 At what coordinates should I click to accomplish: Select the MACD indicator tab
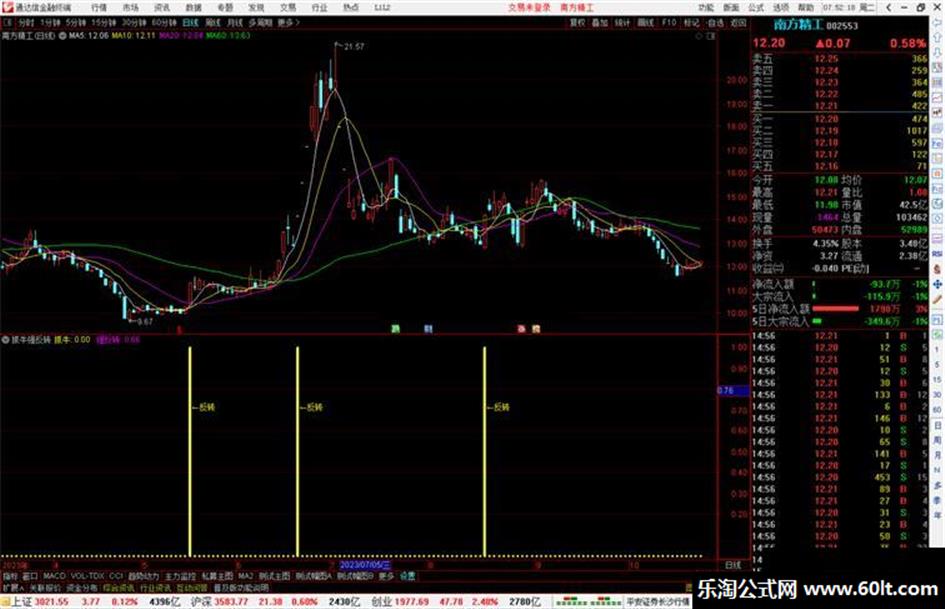point(54,576)
